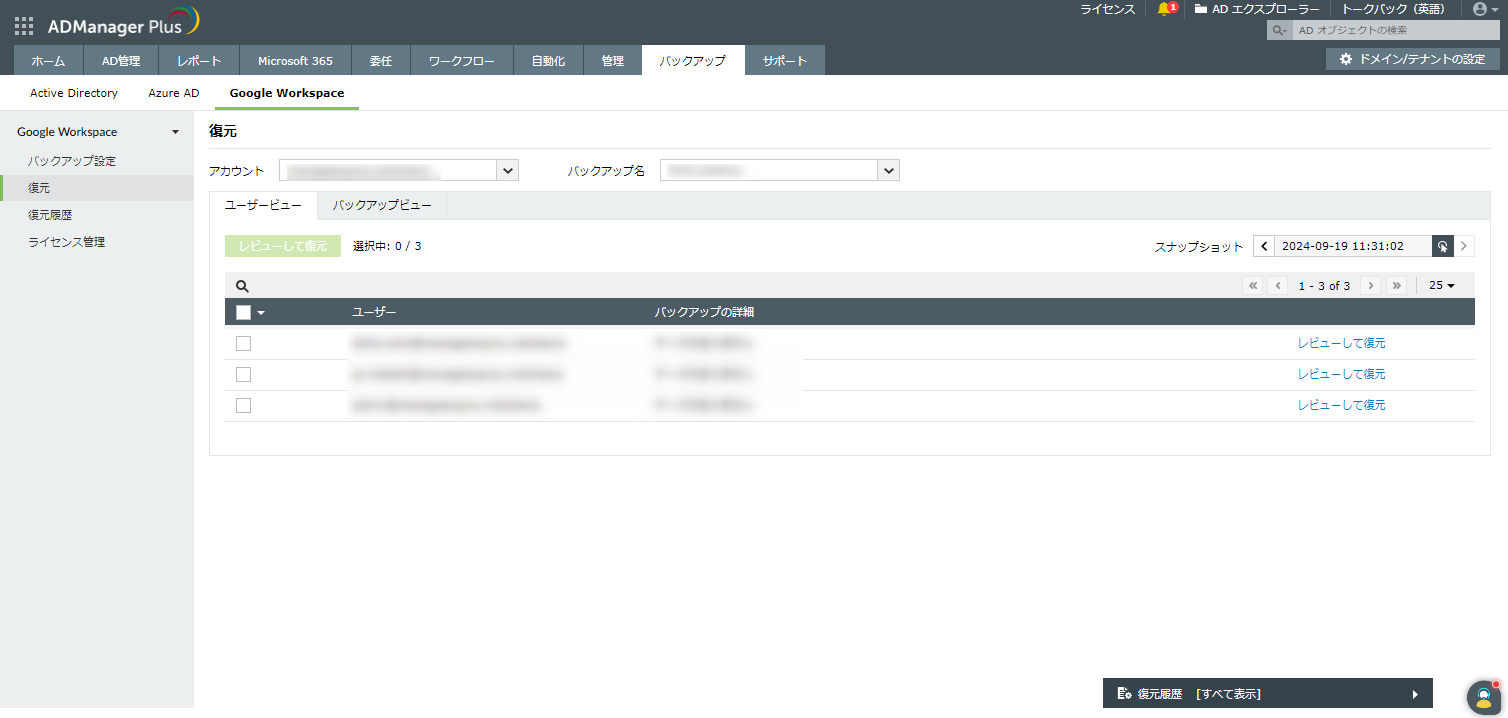This screenshot has width=1508, height=718.
Task: Sort by ユーザー column header
Action: (x=374, y=313)
